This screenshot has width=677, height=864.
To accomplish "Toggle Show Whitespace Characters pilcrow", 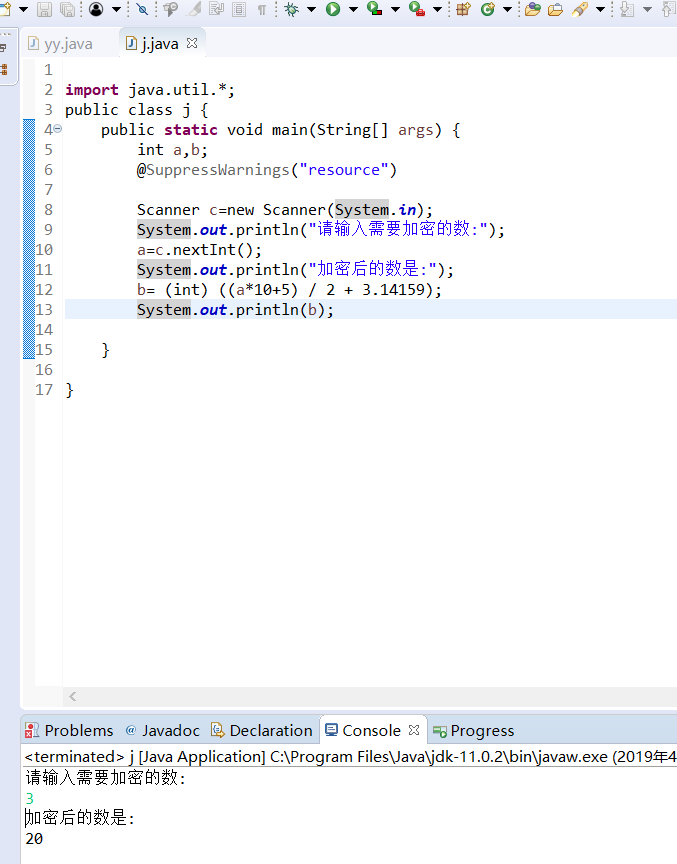I will point(262,9).
